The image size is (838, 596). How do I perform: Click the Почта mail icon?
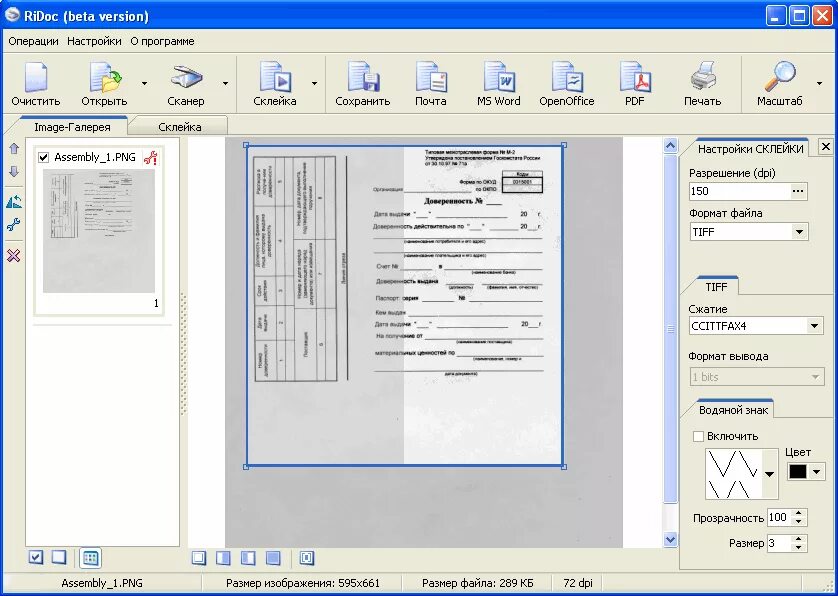click(x=431, y=78)
